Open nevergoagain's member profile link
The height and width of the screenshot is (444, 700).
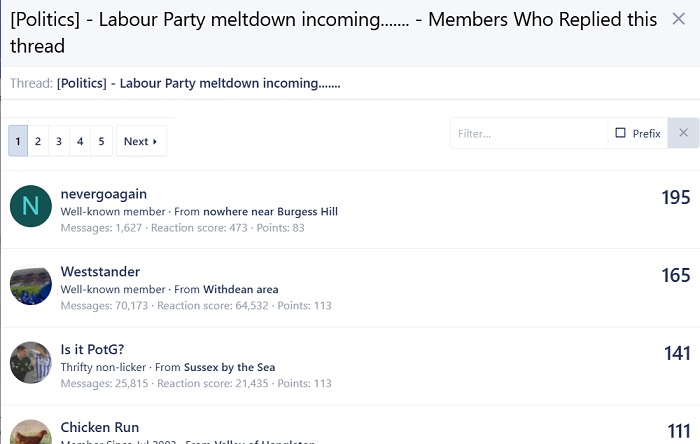tap(104, 194)
